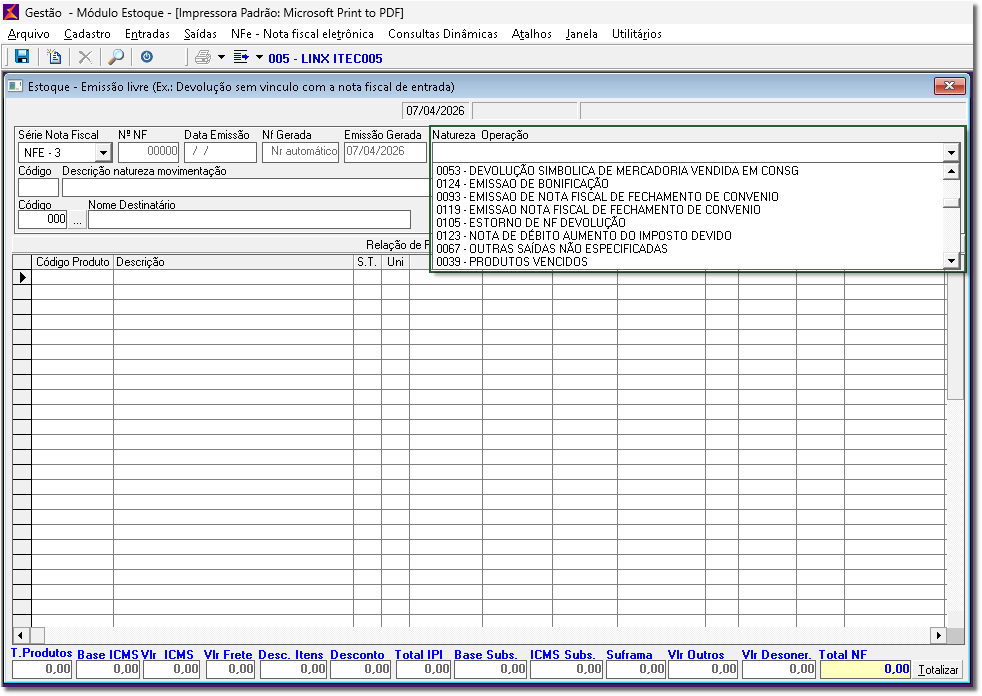The height and width of the screenshot is (696, 982).
Task: Click the ellipsis button next to Código
Action: tap(77, 220)
